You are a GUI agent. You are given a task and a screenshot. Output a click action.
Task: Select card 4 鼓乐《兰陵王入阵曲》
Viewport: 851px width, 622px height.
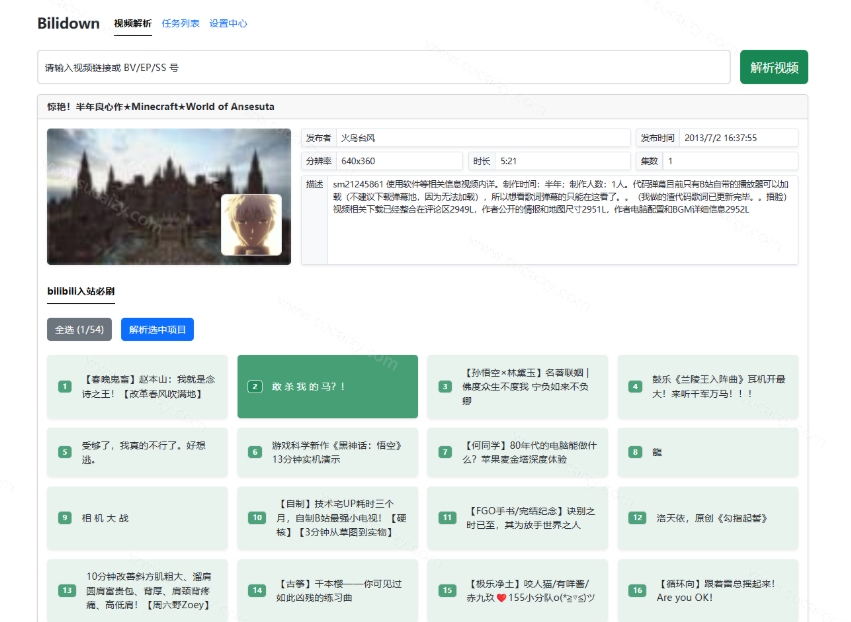pyautogui.click(x=708, y=386)
